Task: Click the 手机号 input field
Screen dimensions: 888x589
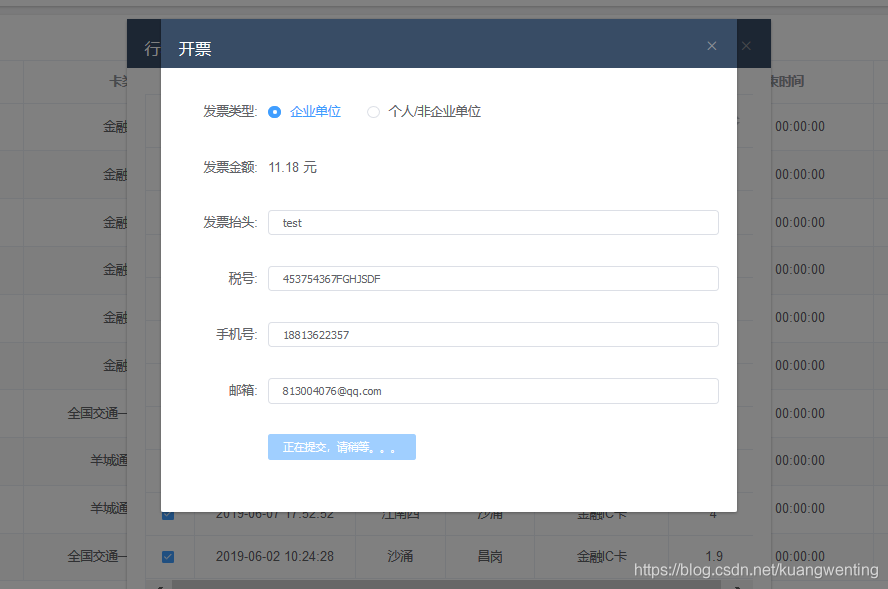Action: point(493,335)
